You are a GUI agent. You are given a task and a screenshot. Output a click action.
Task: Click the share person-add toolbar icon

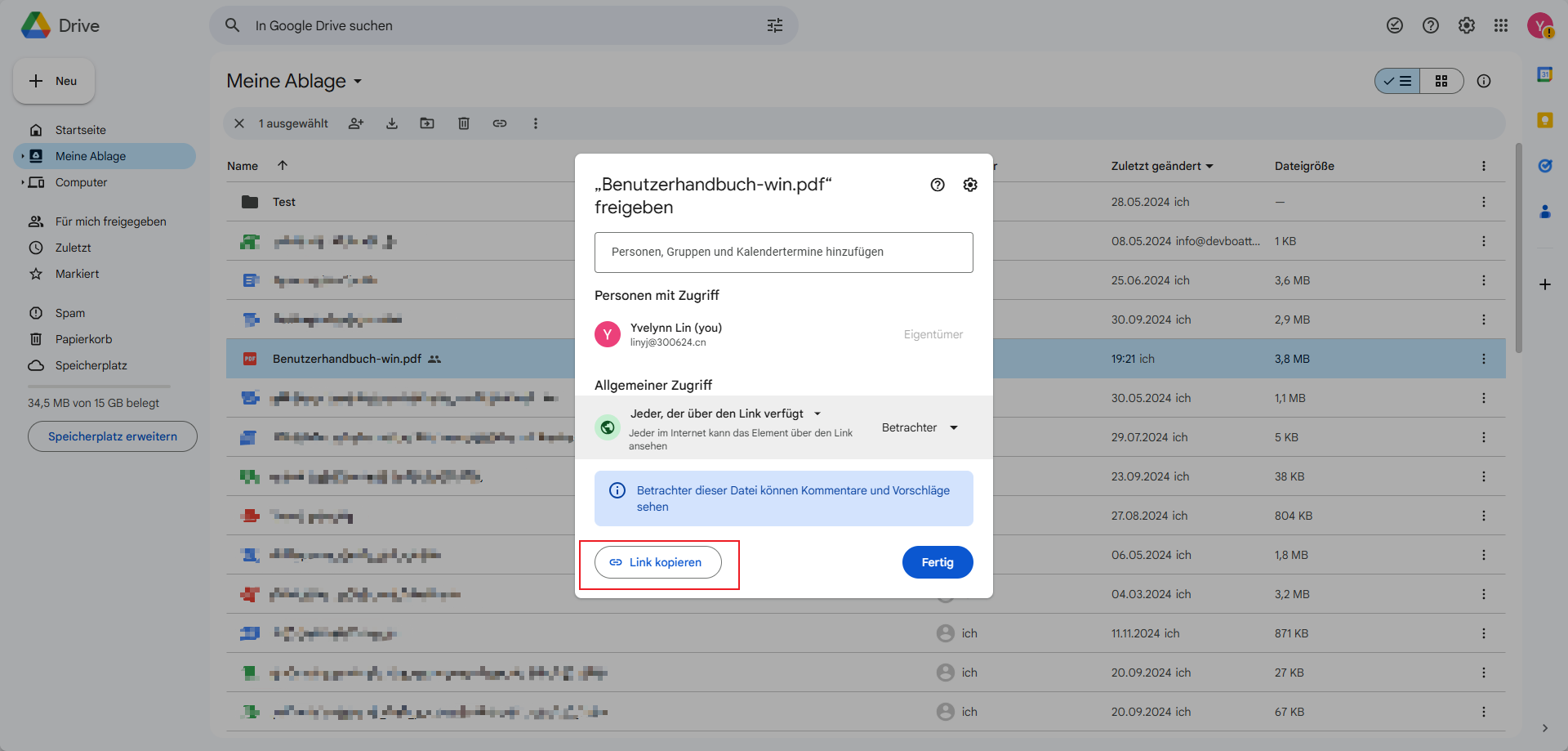[x=356, y=123]
